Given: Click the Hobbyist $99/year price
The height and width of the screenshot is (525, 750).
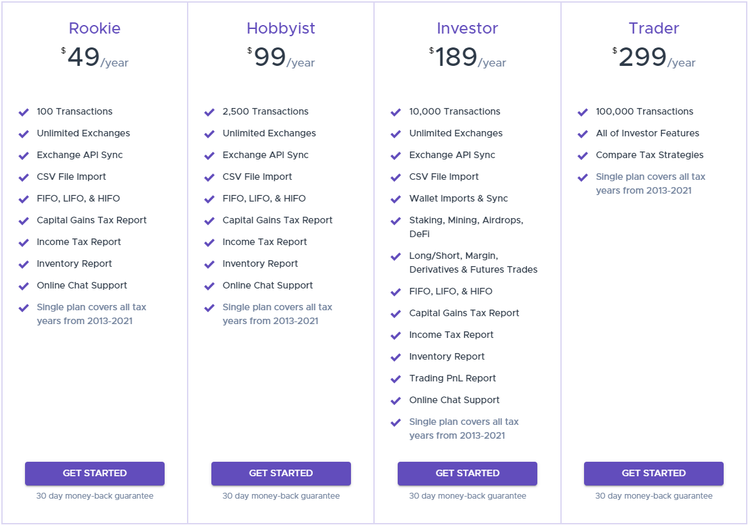Looking at the screenshot, I should 281,58.
